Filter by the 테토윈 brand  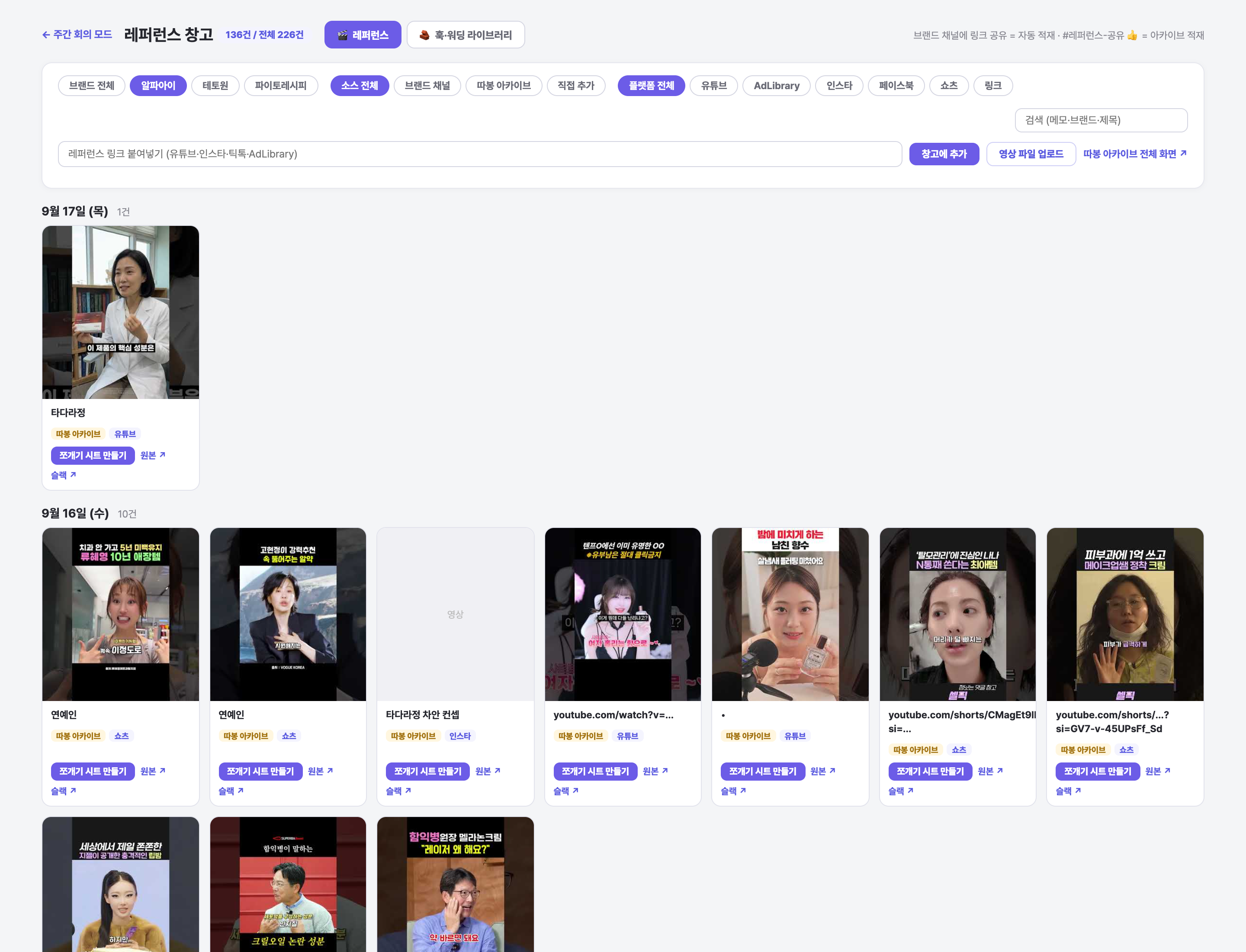pyautogui.click(x=215, y=86)
